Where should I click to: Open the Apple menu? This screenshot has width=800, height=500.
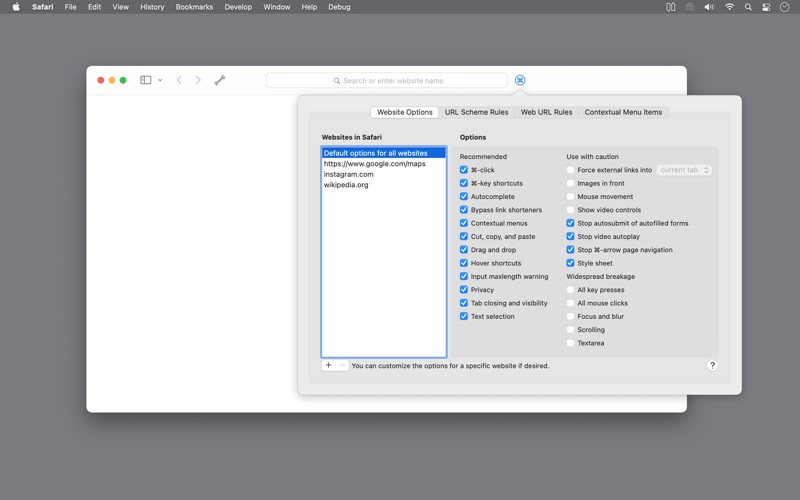(x=16, y=7)
